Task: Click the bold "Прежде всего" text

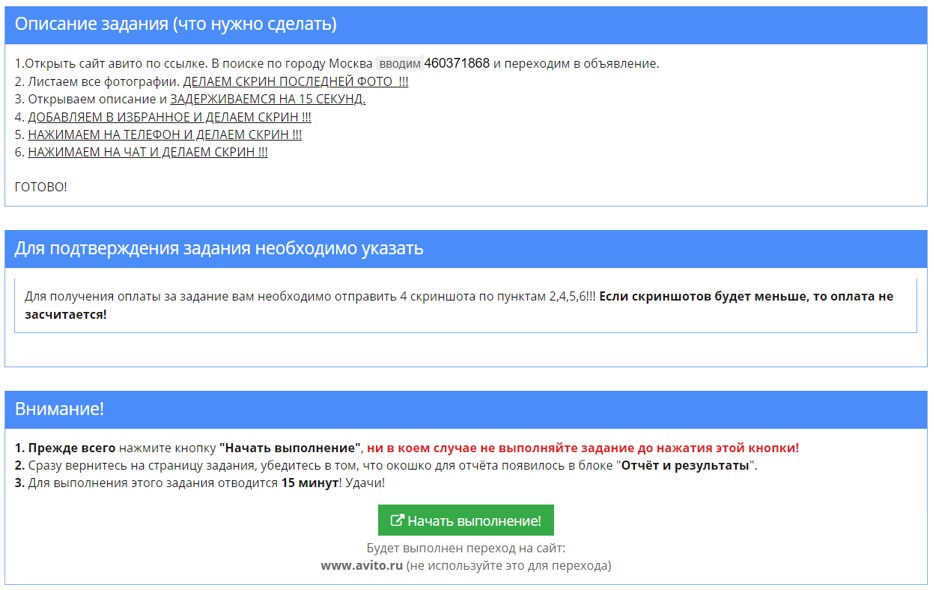Action: pyautogui.click(x=71, y=448)
